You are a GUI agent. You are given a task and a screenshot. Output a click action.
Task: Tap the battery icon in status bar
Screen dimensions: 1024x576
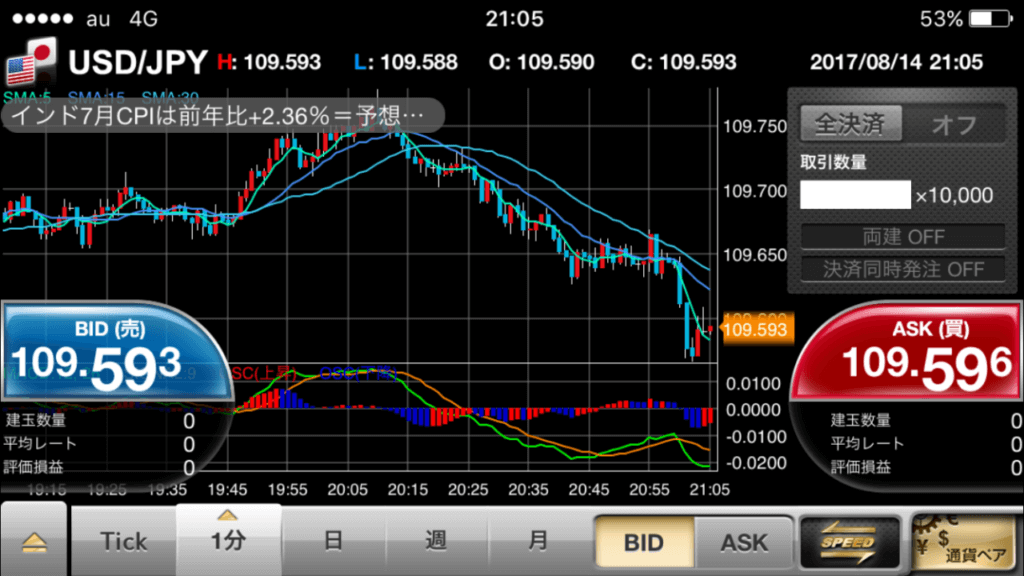point(991,18)
